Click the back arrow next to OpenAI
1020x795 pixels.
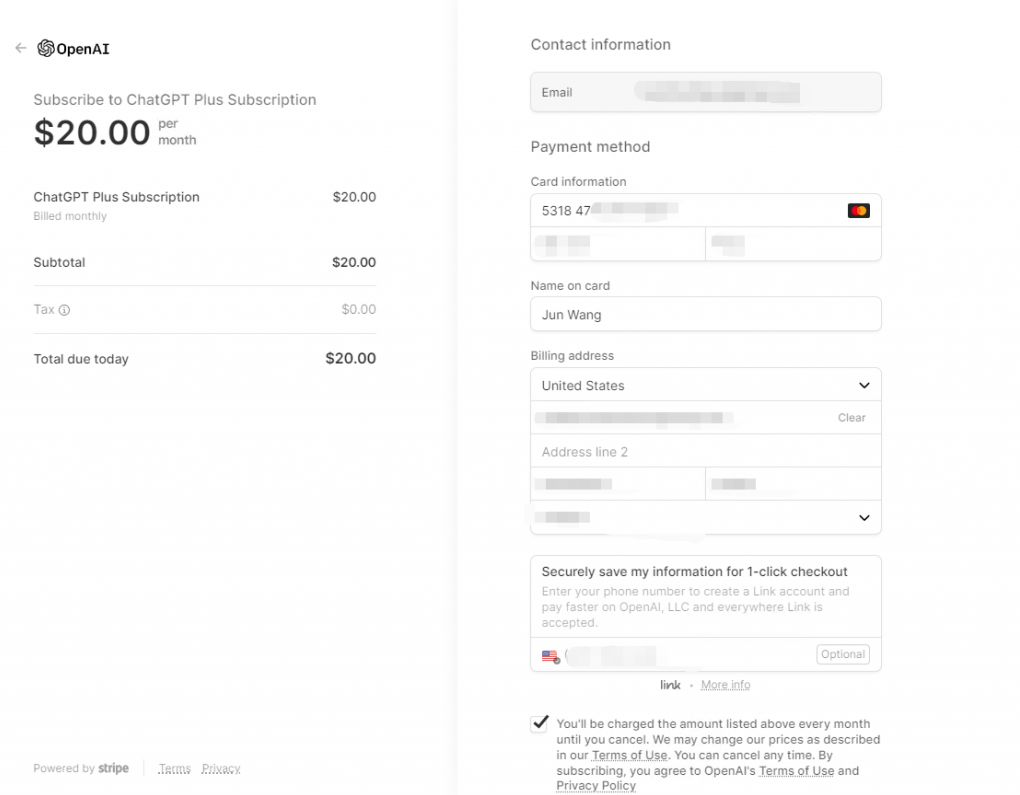[x=20, y=48]
